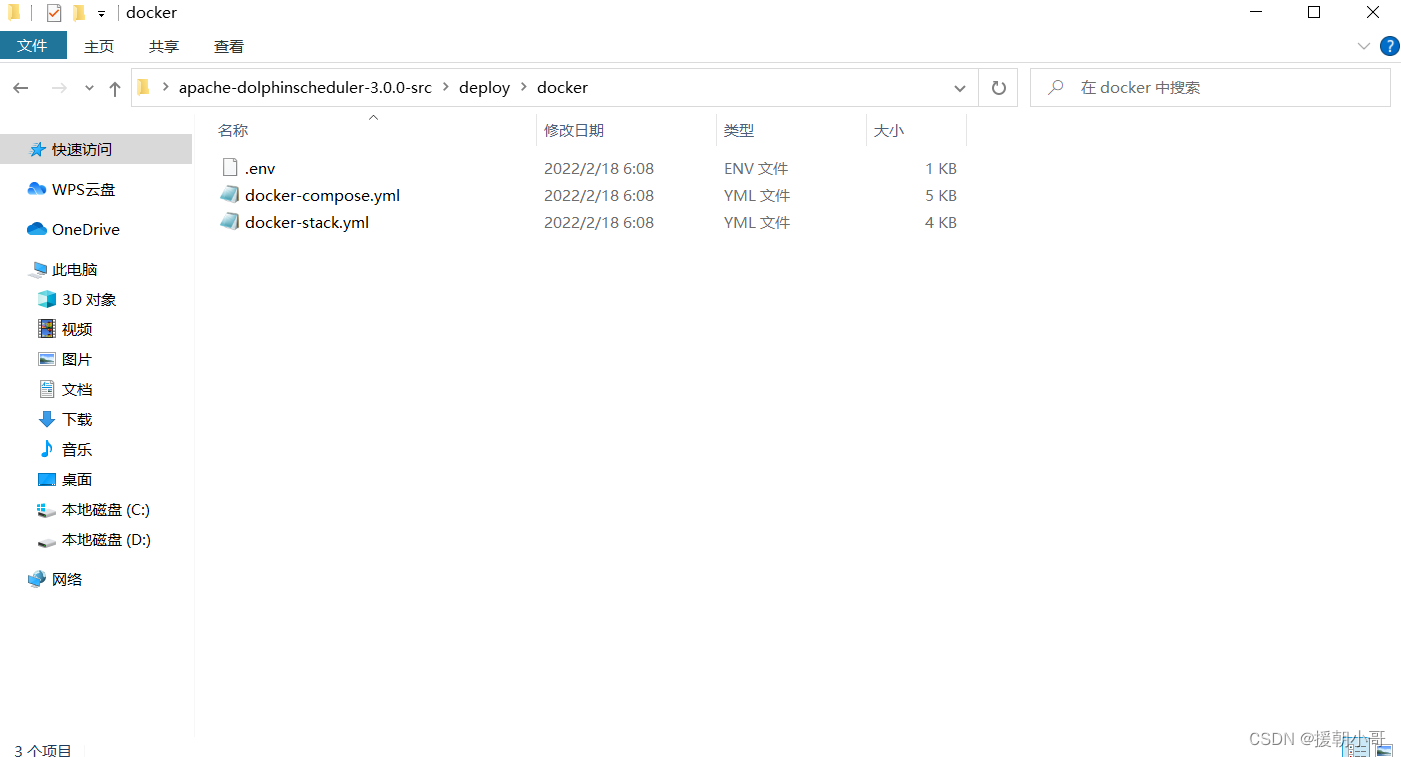Click the 视频 film icon
The image size is (1401, 757).
(47, 329)
